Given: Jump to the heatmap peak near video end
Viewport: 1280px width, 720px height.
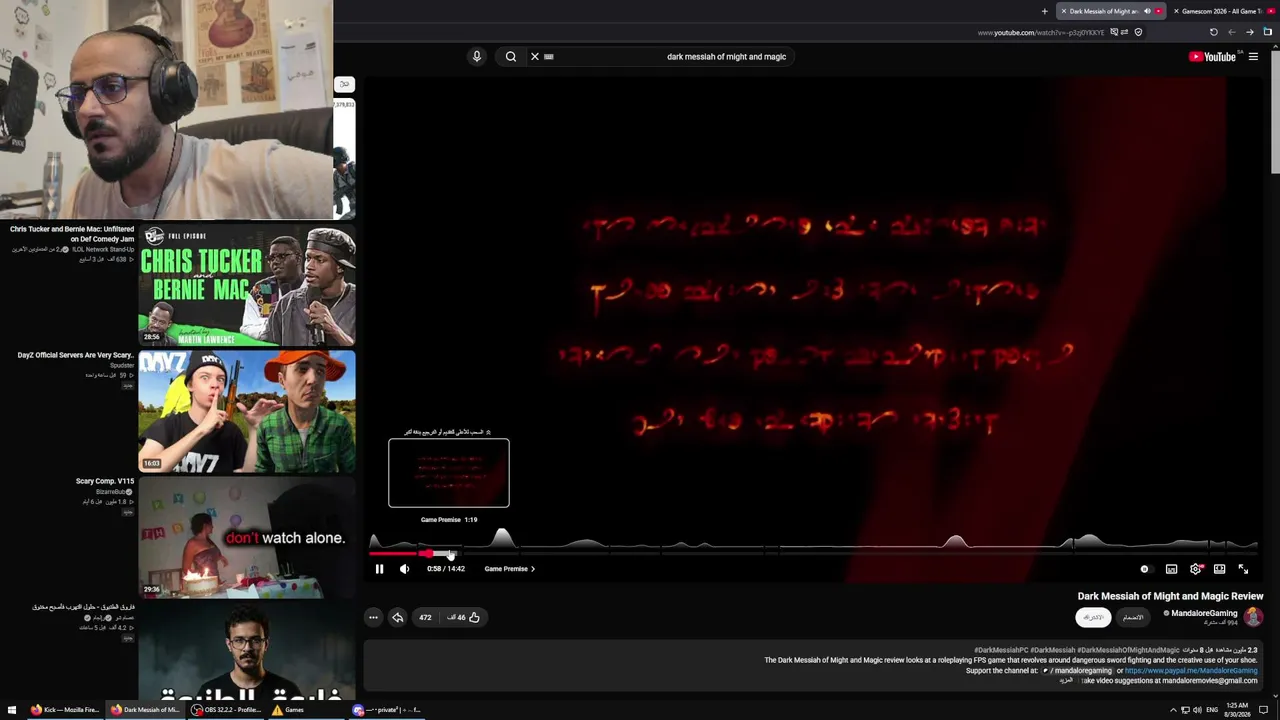Looking at the screenshot, I should pos(1087,541).
